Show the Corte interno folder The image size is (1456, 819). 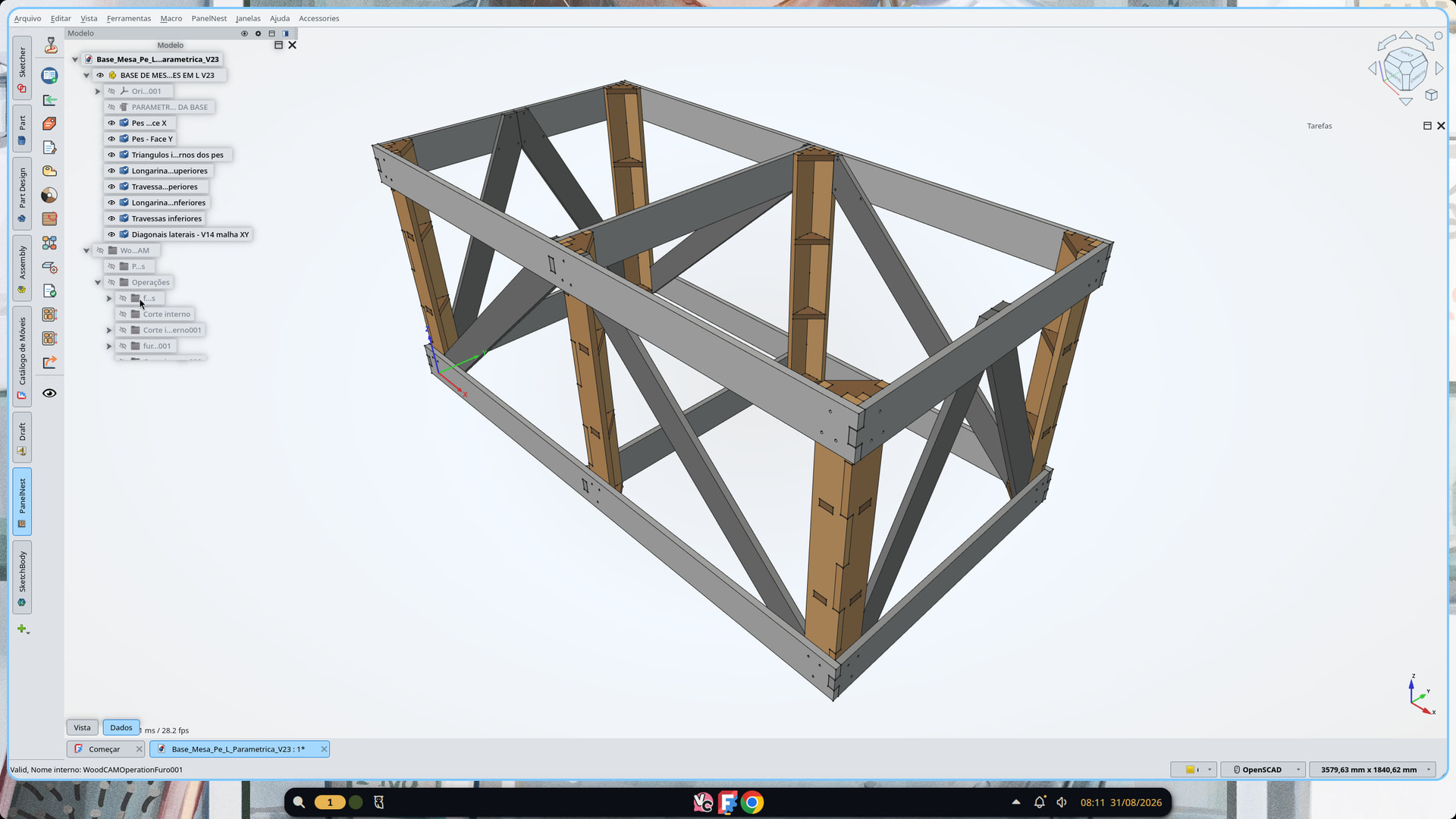pyautogui.click(x=123, y=314)
